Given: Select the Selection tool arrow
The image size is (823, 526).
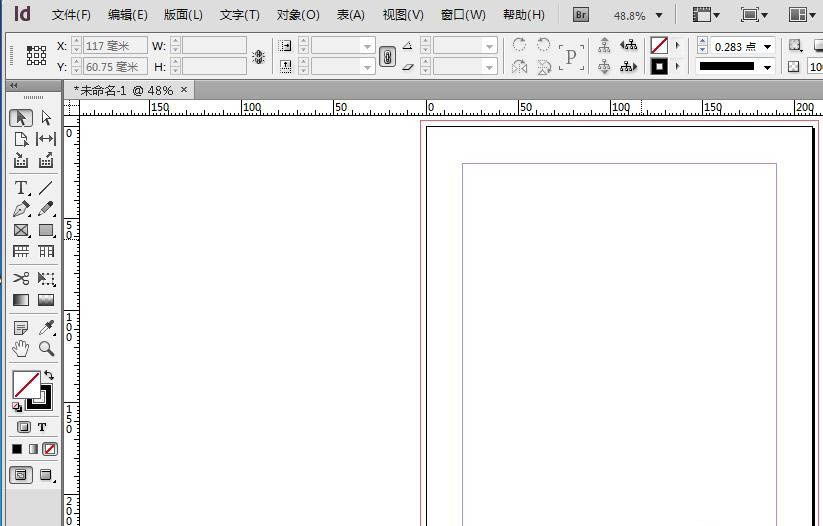Looking at the screenshot, I should click(x=21, y=118).
